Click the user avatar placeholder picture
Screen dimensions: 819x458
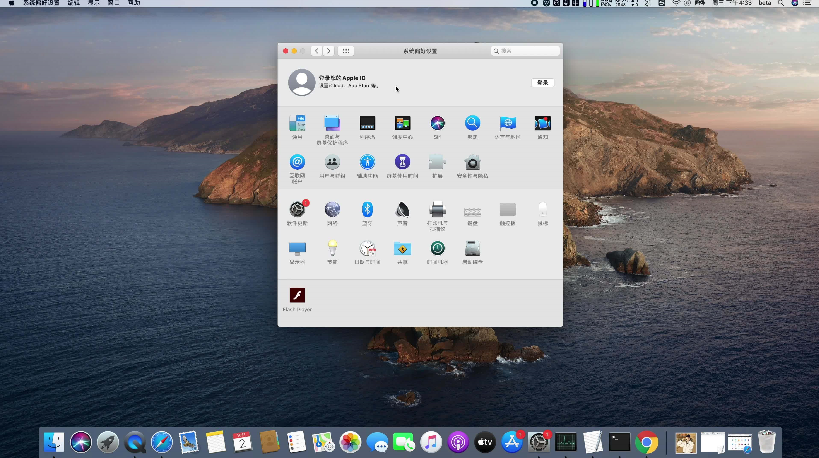point(300,82)
